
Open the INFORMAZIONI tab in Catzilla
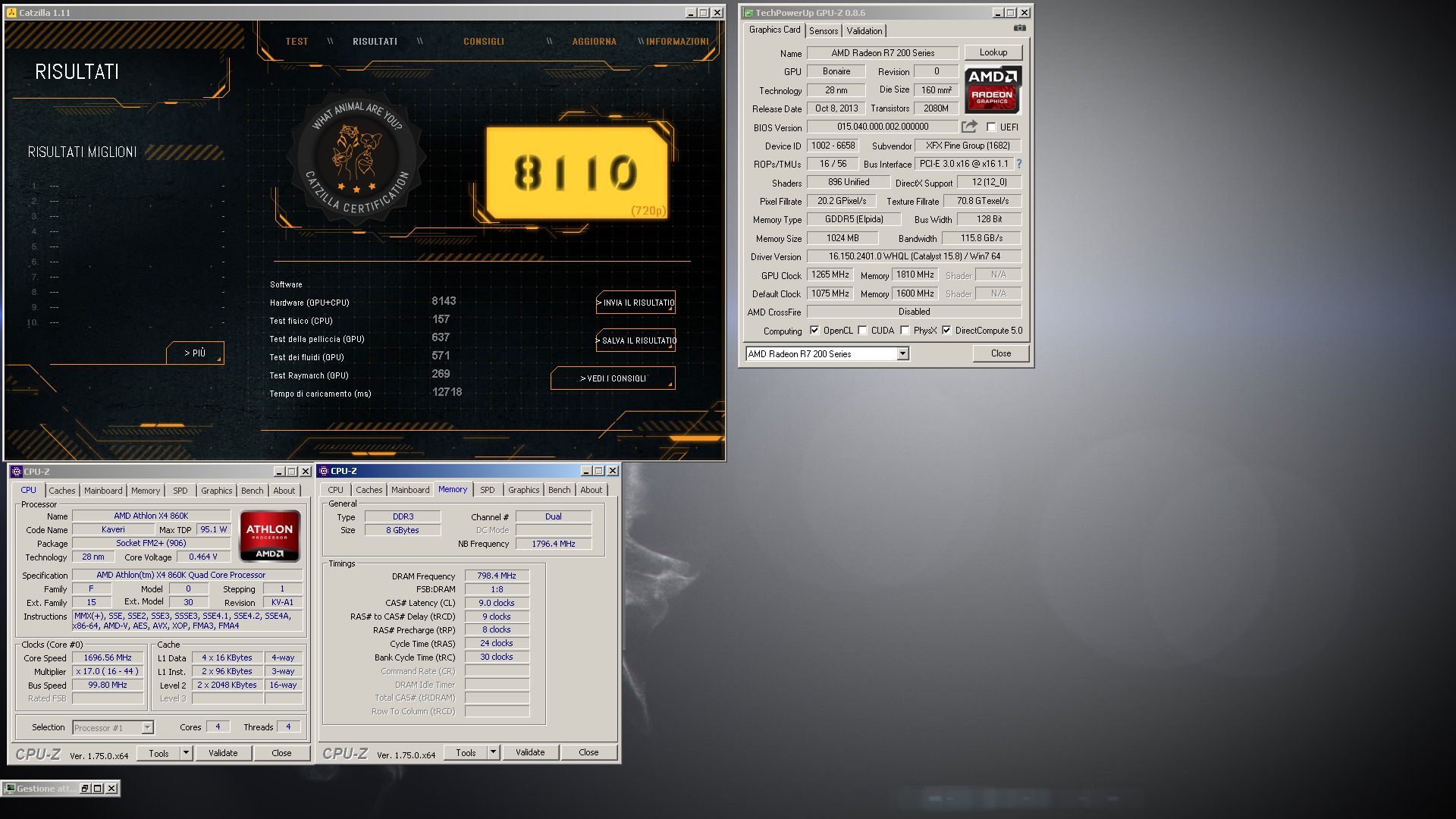click(677, 42)
